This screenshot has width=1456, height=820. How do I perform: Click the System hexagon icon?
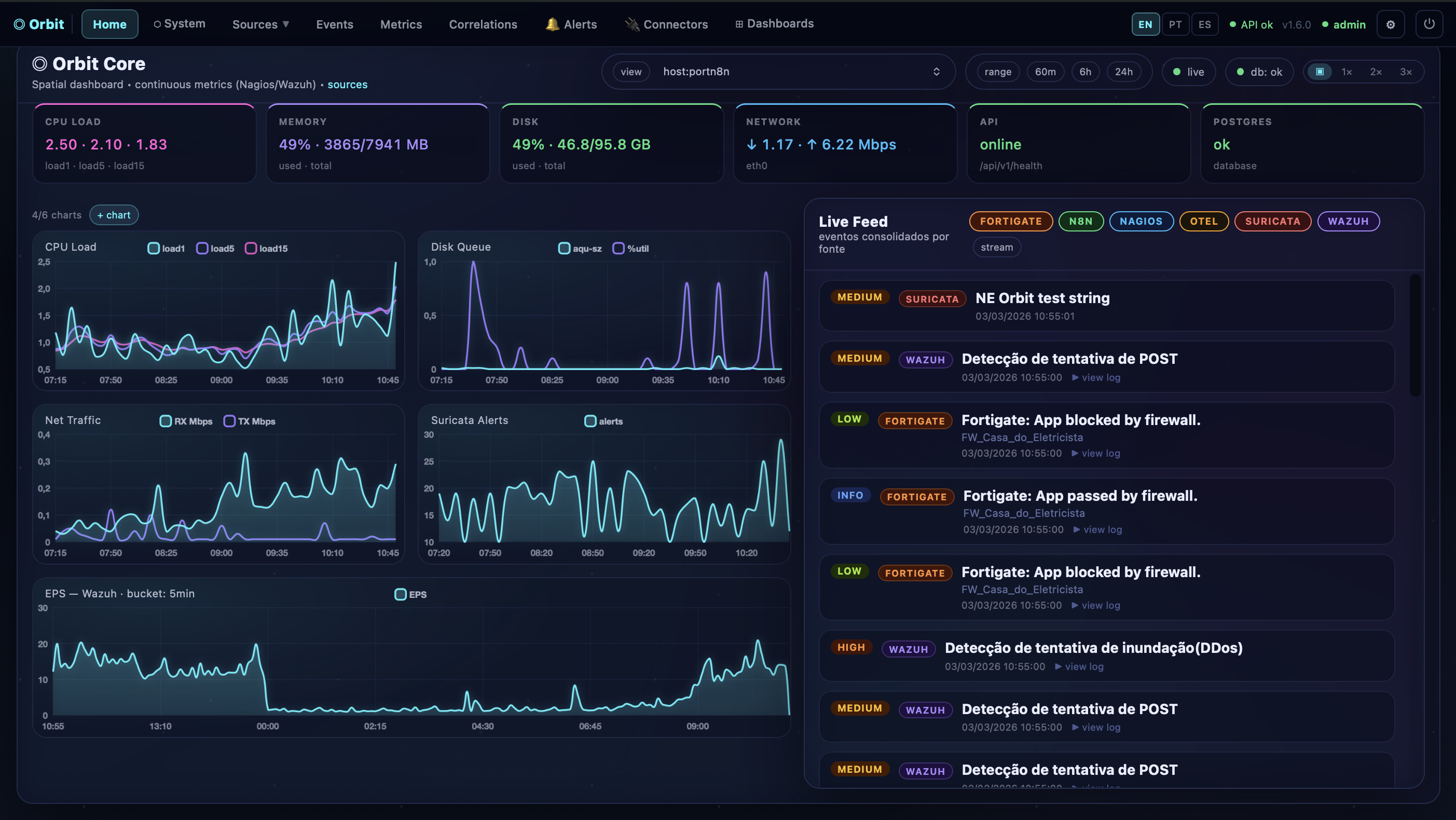(157, 24)
